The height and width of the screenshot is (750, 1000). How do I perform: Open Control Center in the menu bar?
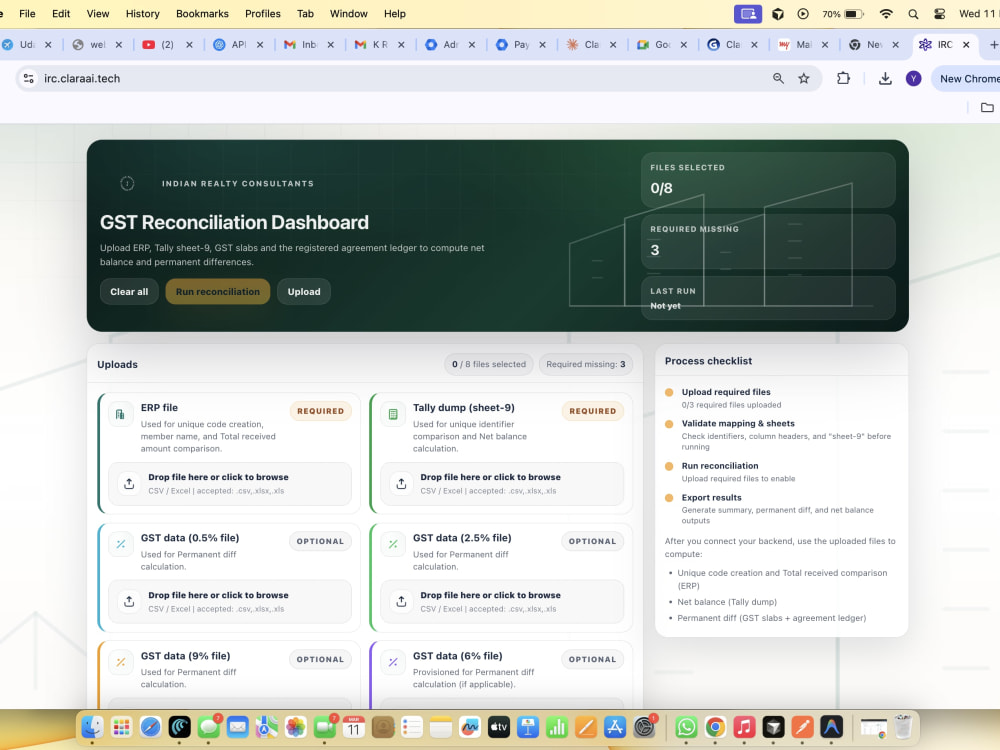point(939,13)
